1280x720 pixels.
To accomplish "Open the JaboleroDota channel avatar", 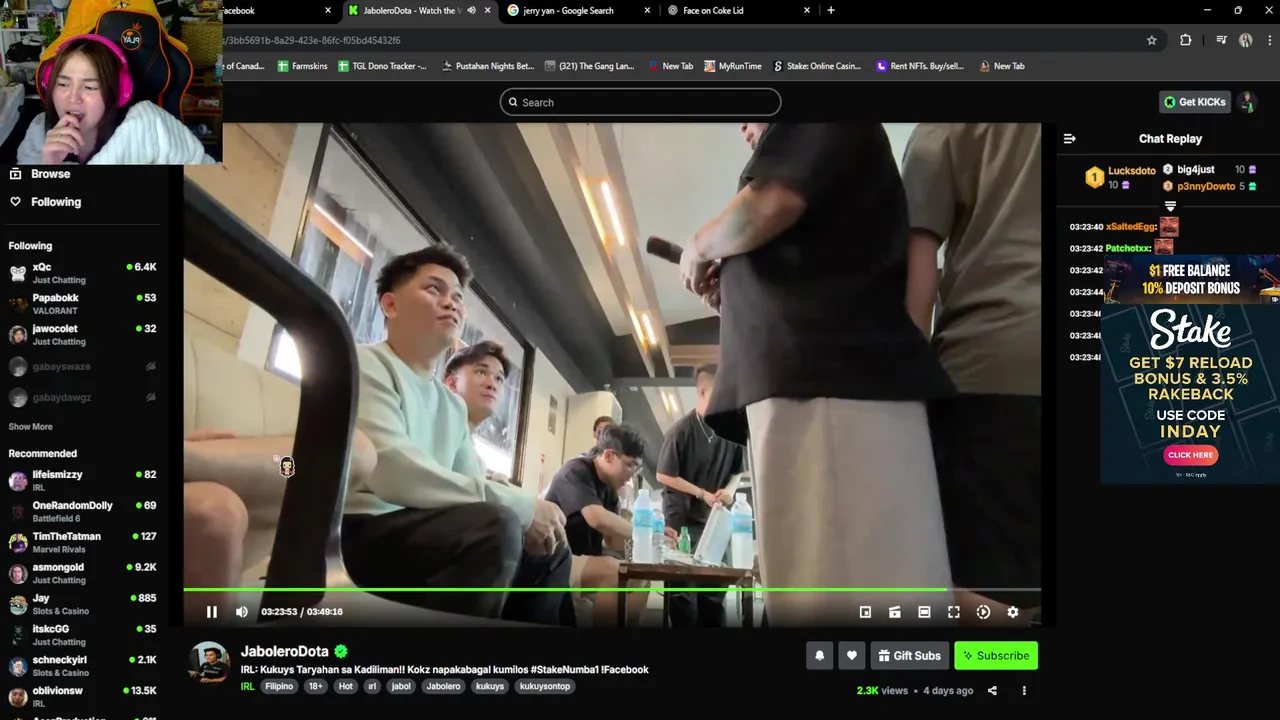I will click(209, 662).
